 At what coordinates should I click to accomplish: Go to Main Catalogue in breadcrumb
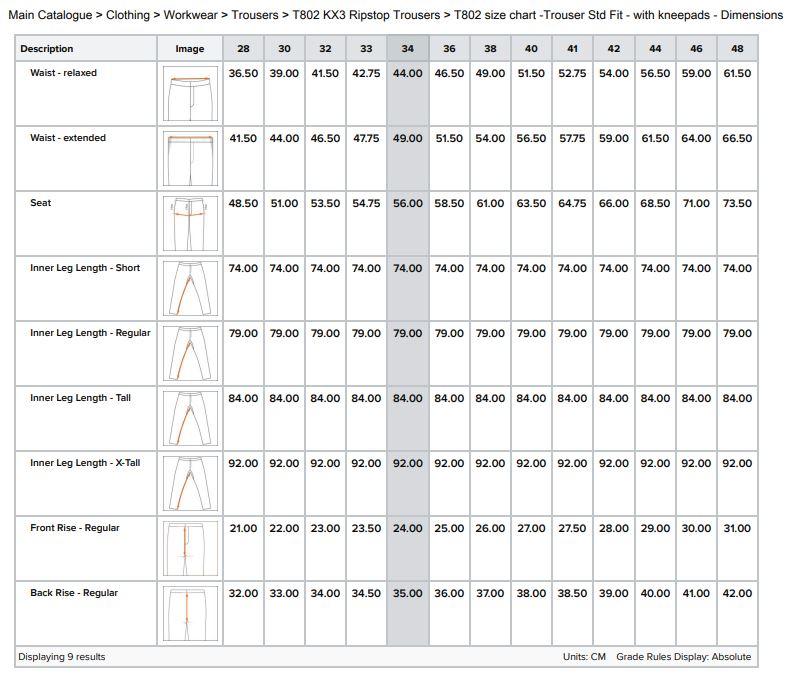pos(50,15)
